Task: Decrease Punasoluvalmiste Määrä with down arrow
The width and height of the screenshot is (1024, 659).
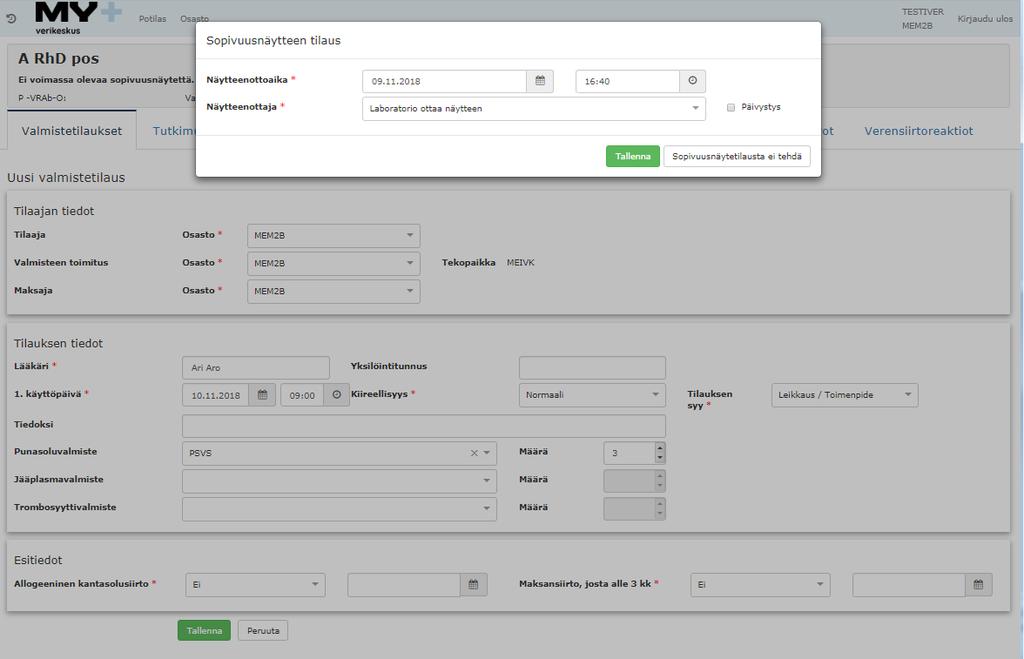Action: click(x=660, y=458)
